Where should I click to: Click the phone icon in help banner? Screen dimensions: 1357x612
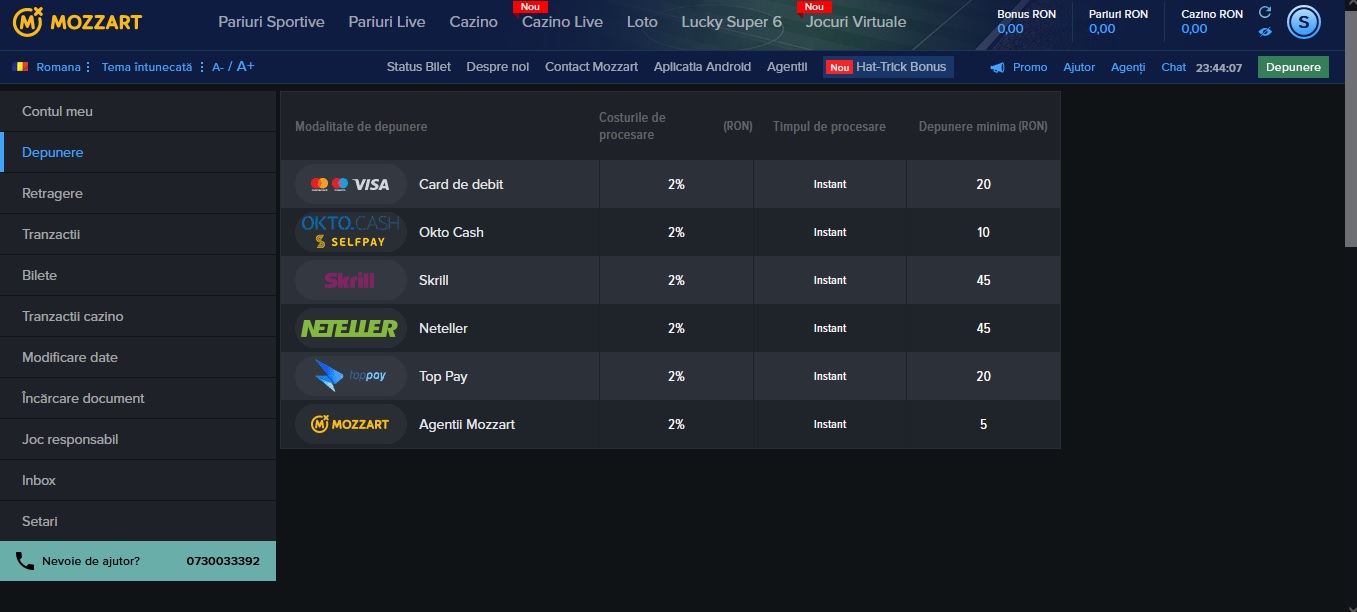(25, 561)
